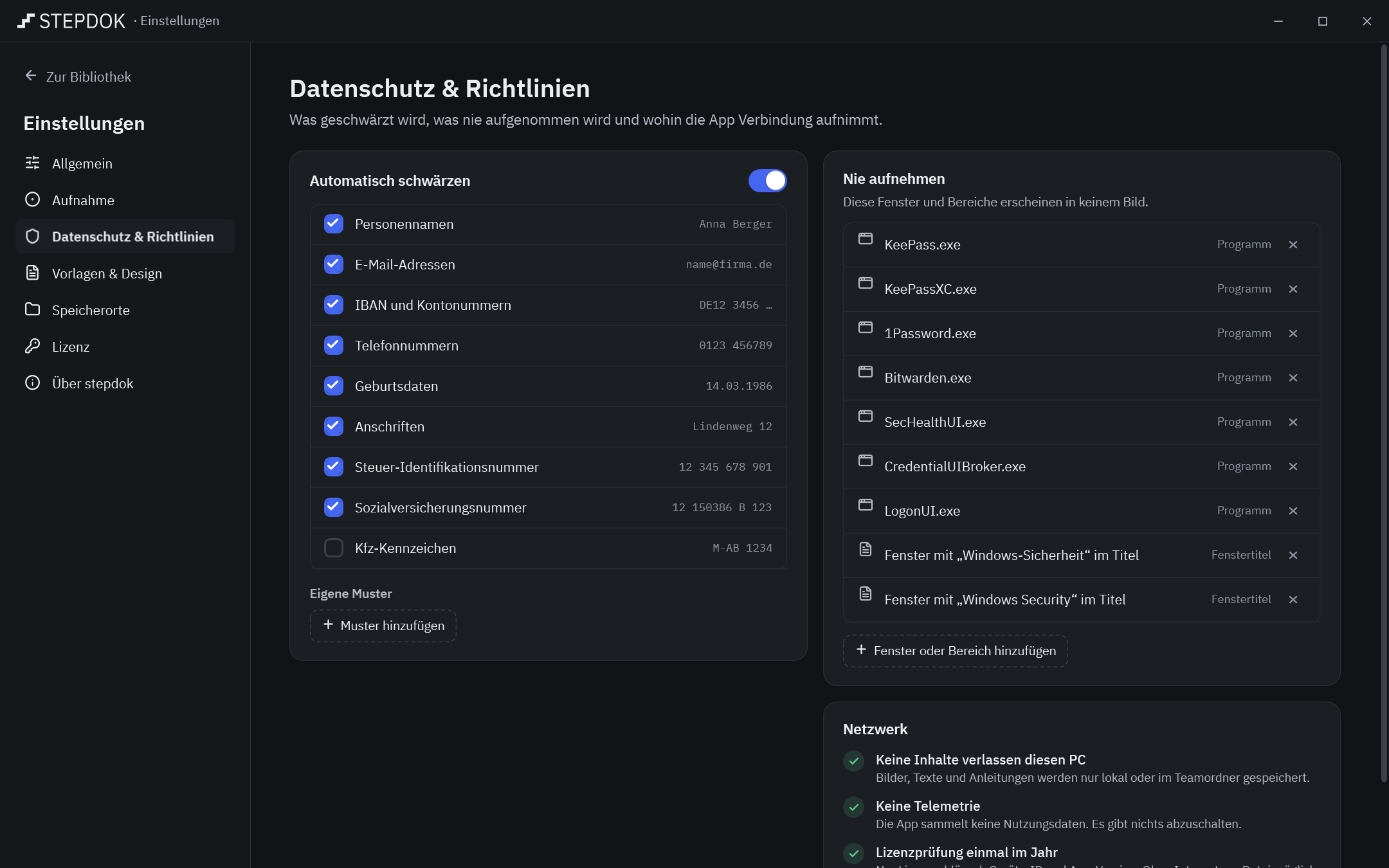Uncheck Geburtsdaten checkbox
The image size is (1389, 868).
click(x=334, y=386)
